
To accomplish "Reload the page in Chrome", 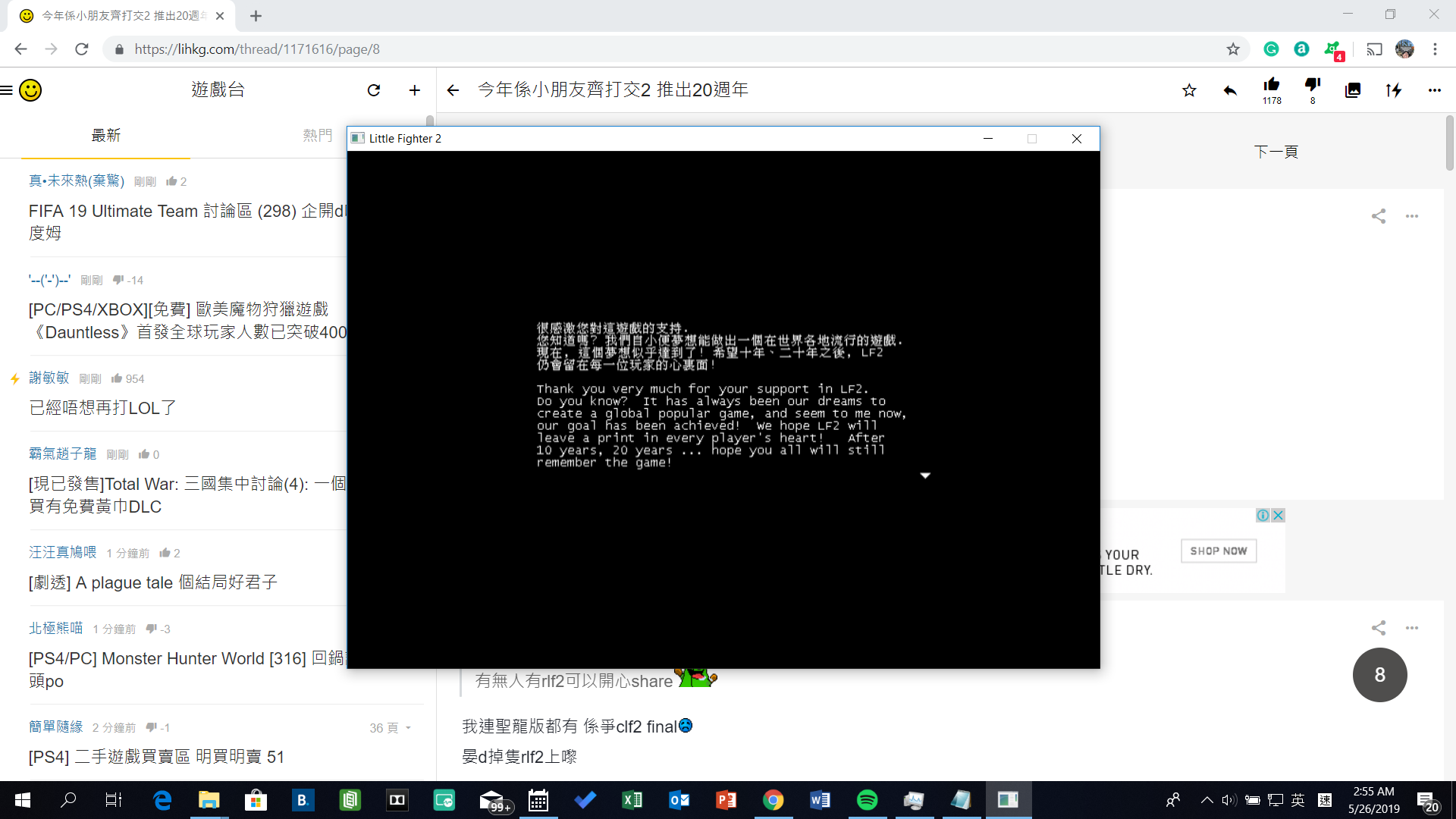I will pos(82,49).
